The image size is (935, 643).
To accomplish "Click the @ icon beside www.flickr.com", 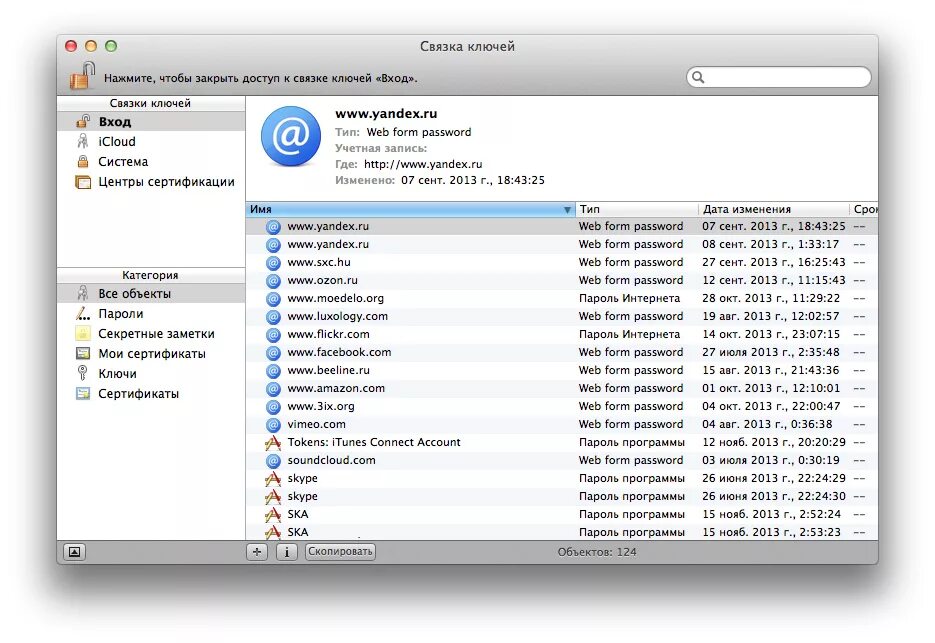I will click(273, 335).
